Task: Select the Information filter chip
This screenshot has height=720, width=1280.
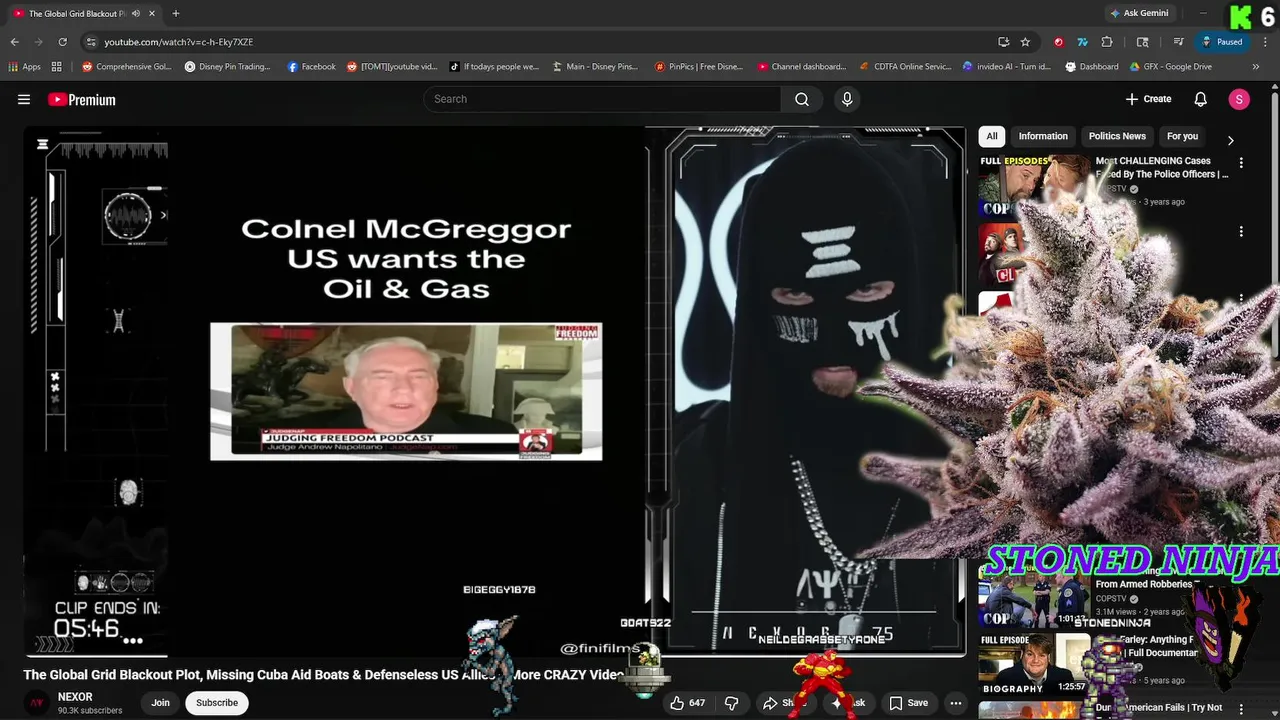Action: 1043,136
